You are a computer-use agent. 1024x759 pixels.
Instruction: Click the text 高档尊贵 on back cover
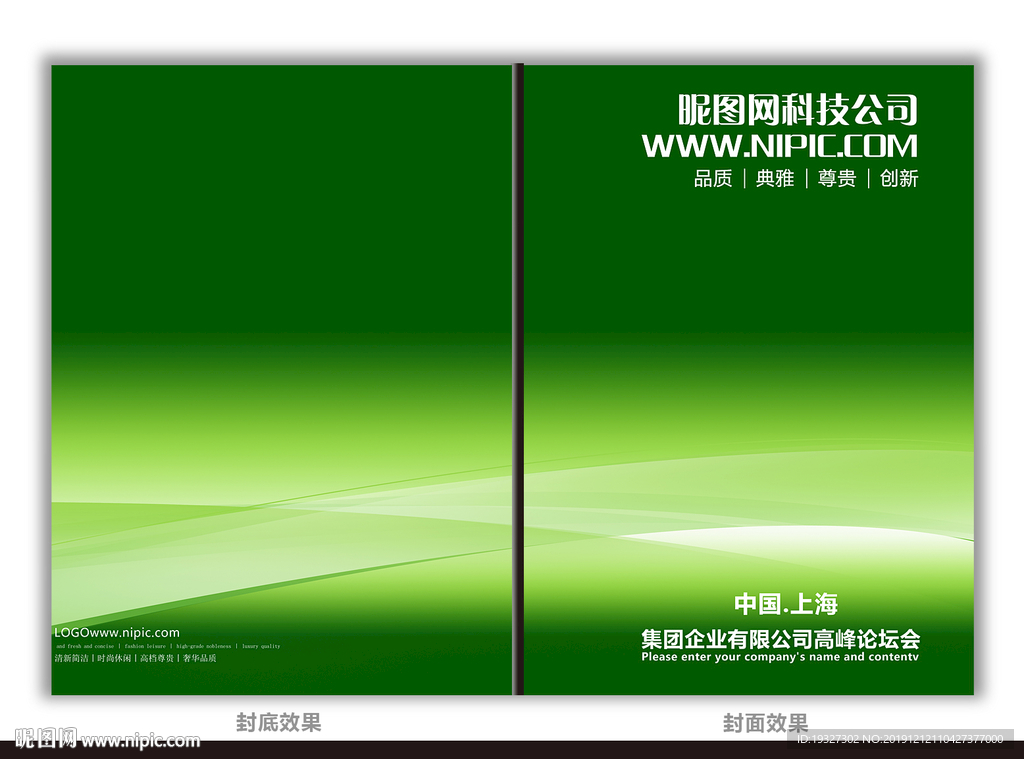click(157, 658)
